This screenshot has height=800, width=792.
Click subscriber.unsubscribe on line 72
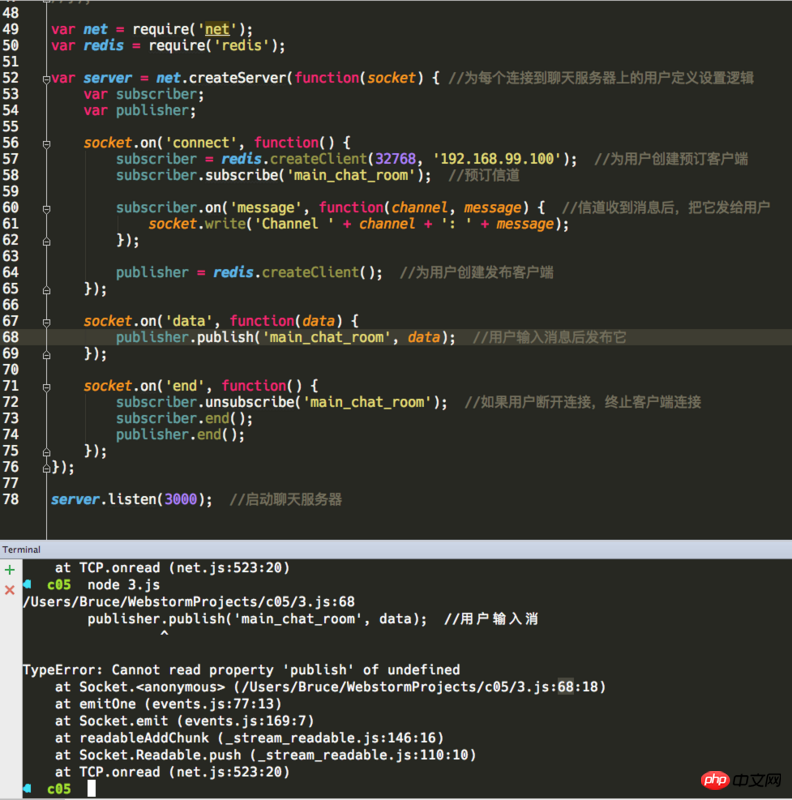click(205, 402)
